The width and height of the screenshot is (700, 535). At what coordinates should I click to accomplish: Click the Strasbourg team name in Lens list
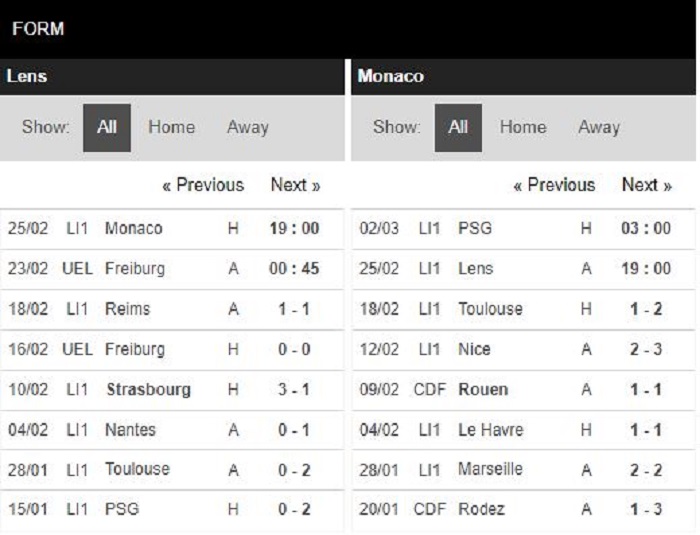coord(148,390)
